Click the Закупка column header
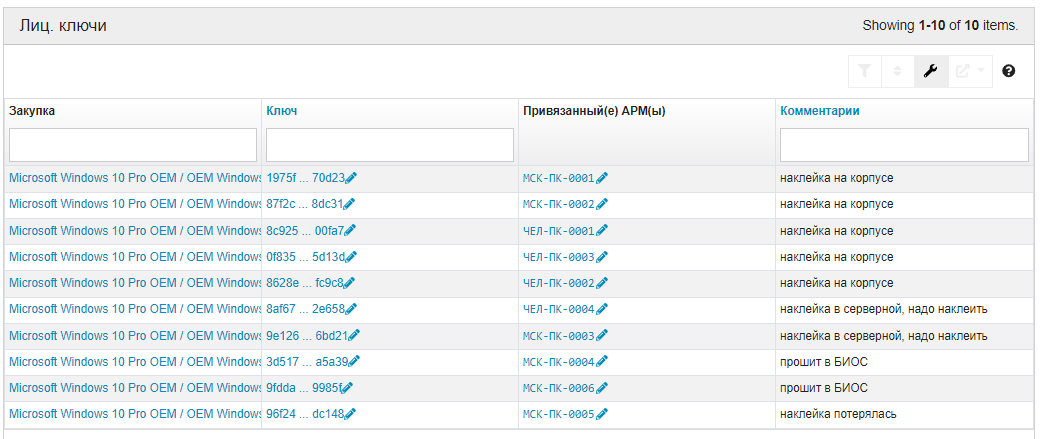Viewport: 1043px width, 439px height. [32, 111]
